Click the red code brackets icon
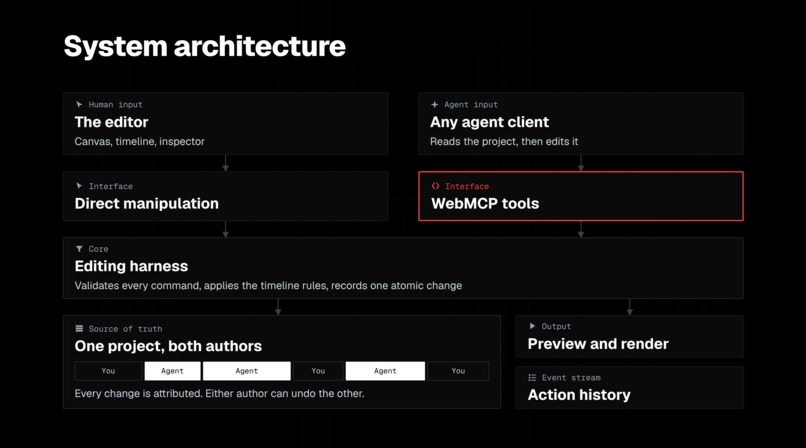This screenshot has height=448, width=806. (x=435, y=186)
